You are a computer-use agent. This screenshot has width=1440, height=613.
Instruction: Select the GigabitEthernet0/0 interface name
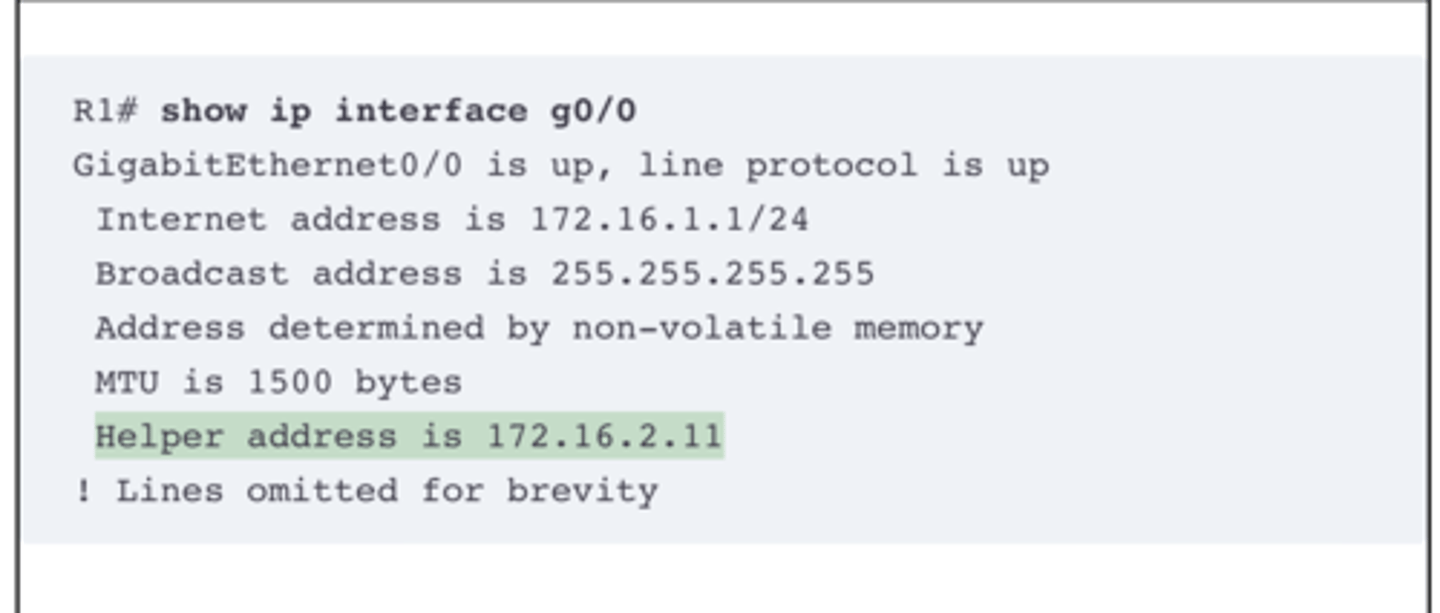click(267, 164)
